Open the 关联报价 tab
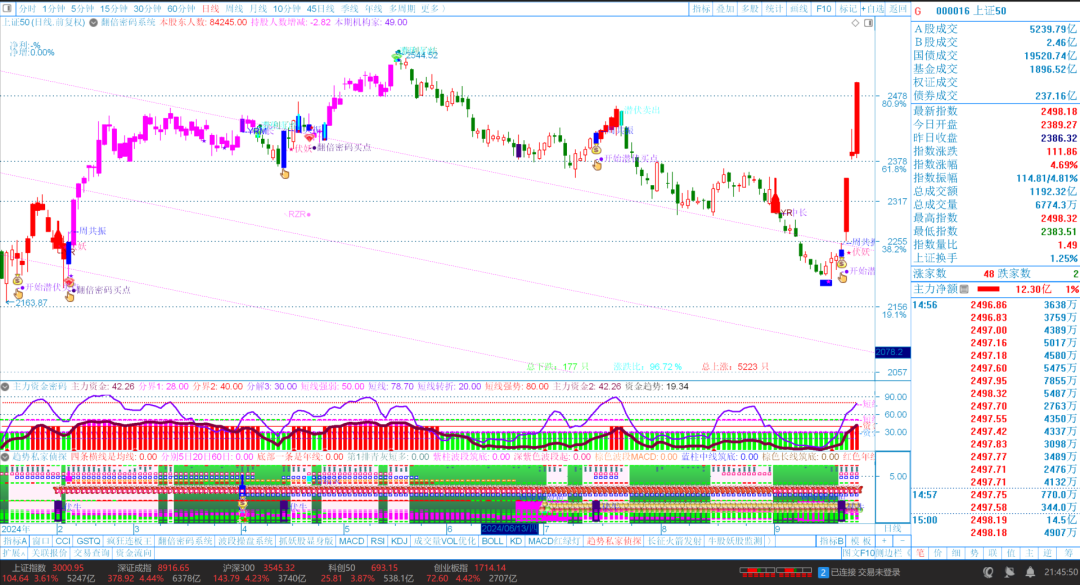Image resolution: width=1080 pixels, height=585 pixels. point(50,553)
